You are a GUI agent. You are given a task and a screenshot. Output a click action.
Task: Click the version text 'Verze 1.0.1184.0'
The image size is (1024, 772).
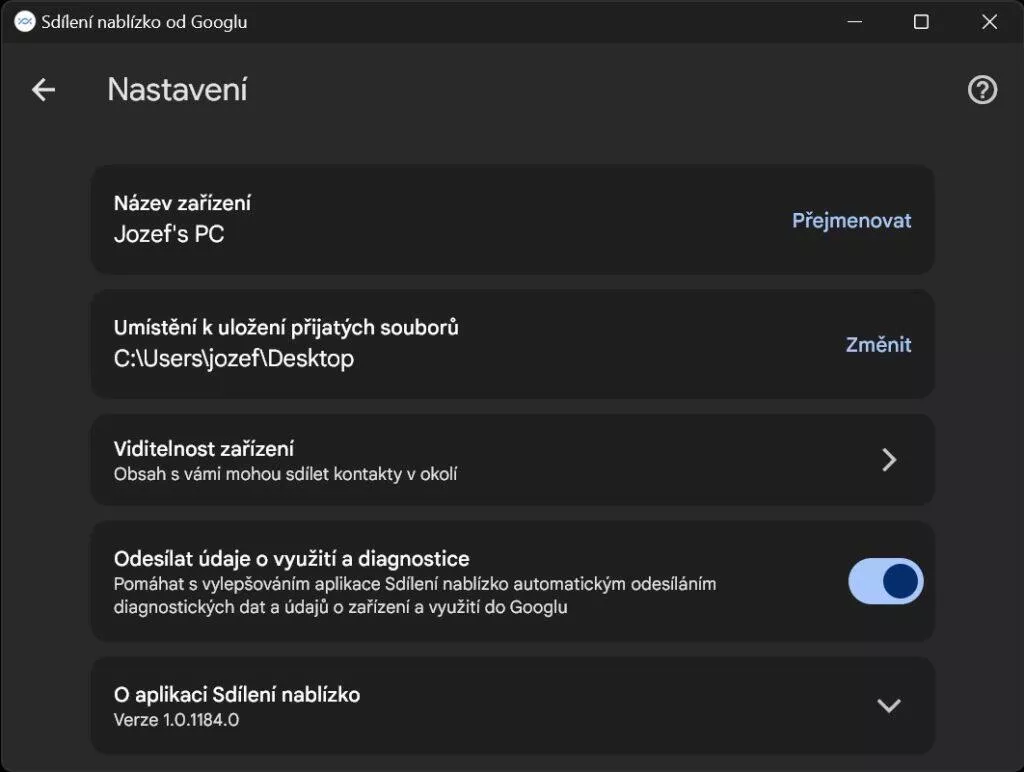(x=176, y=720)
